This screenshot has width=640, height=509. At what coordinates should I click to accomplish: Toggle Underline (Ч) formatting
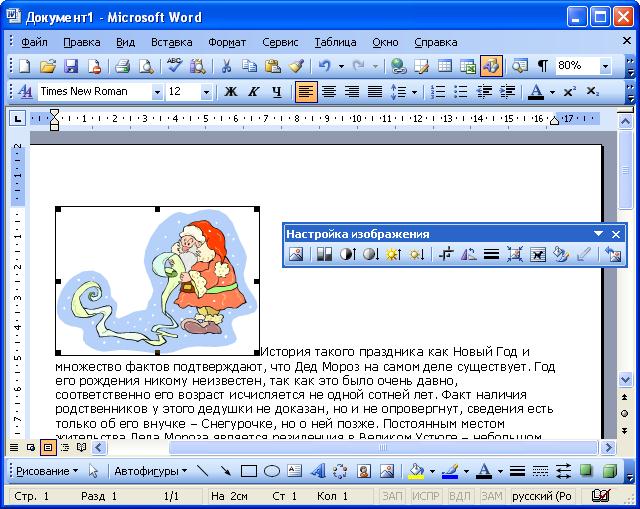pos(277,91)
